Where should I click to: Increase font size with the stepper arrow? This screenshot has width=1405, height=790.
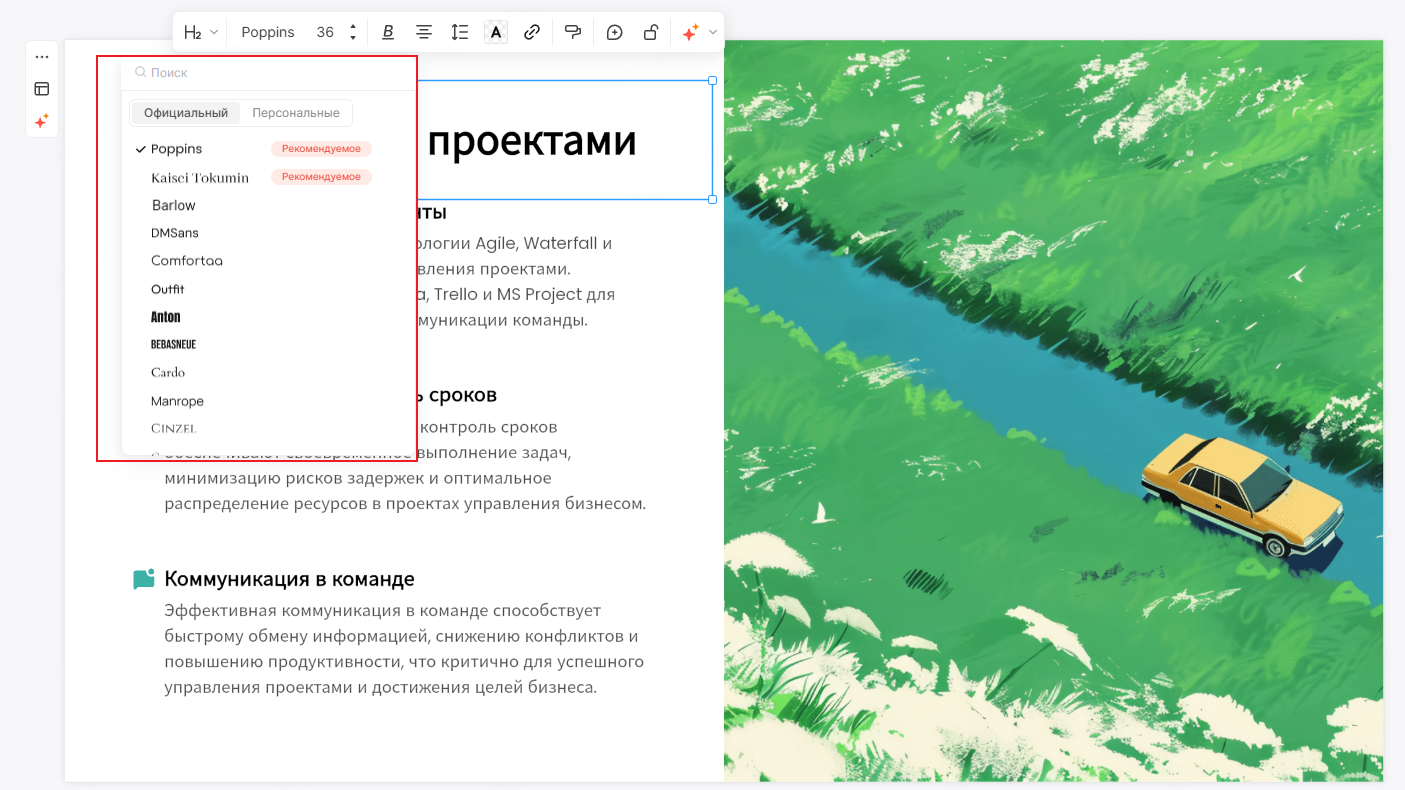[352, 26]
